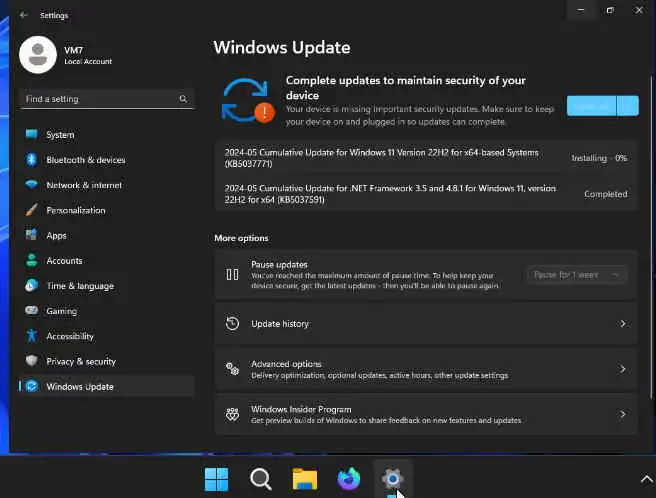Expand Advanced options via its chevron
Screen dimensions: 656x498
point(623,369)
